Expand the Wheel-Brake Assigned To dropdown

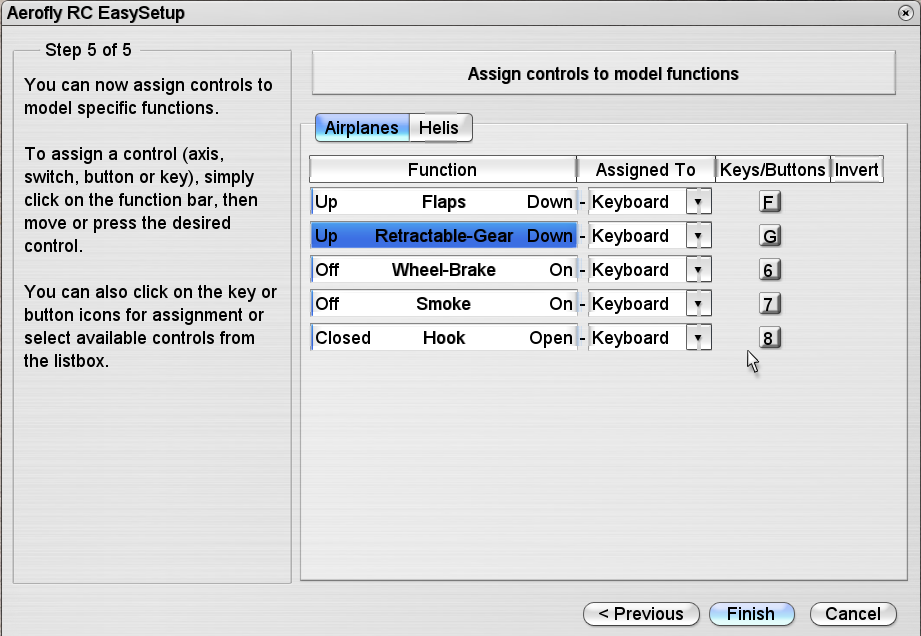tap(699, 270)
